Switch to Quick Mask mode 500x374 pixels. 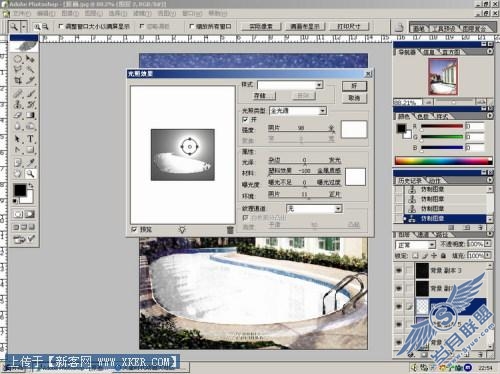click(30, 214)
